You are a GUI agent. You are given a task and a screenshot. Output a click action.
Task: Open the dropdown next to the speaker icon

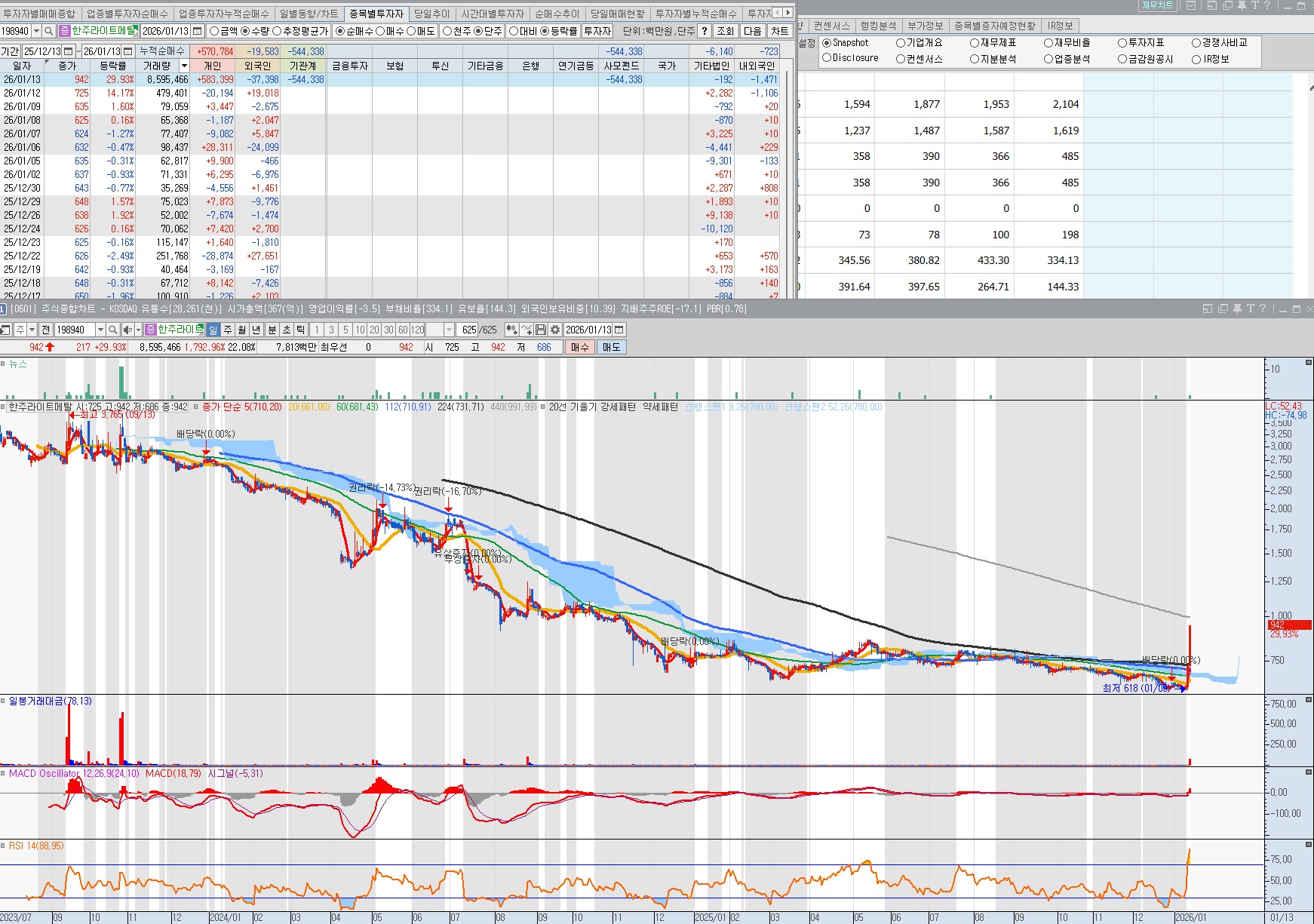coord(138,330)
